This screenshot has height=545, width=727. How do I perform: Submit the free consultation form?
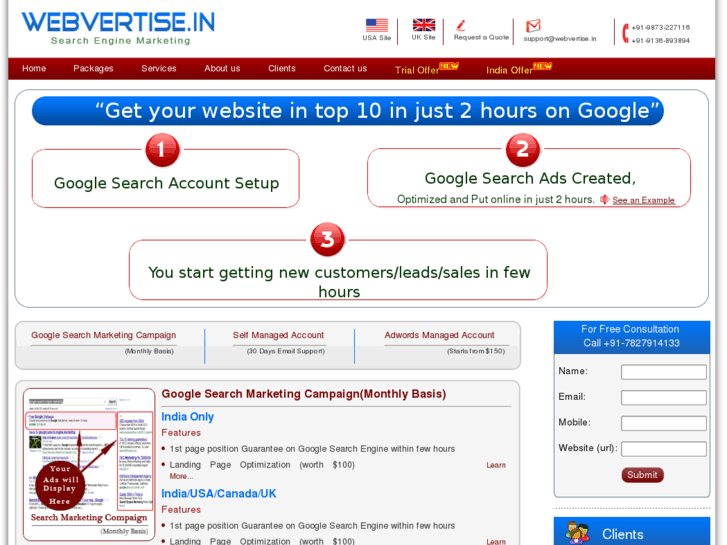(642, 474)
